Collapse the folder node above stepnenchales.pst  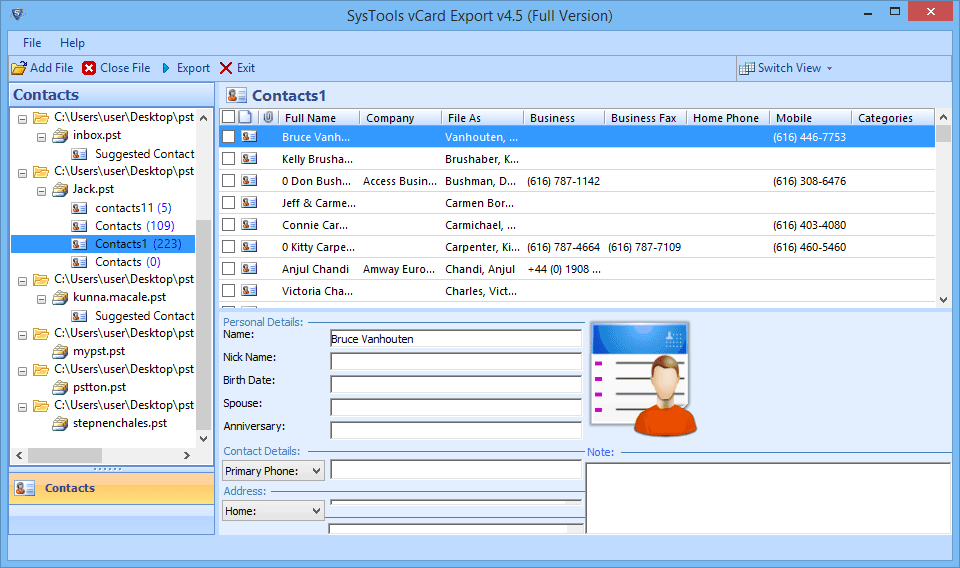tap(23, 407)
